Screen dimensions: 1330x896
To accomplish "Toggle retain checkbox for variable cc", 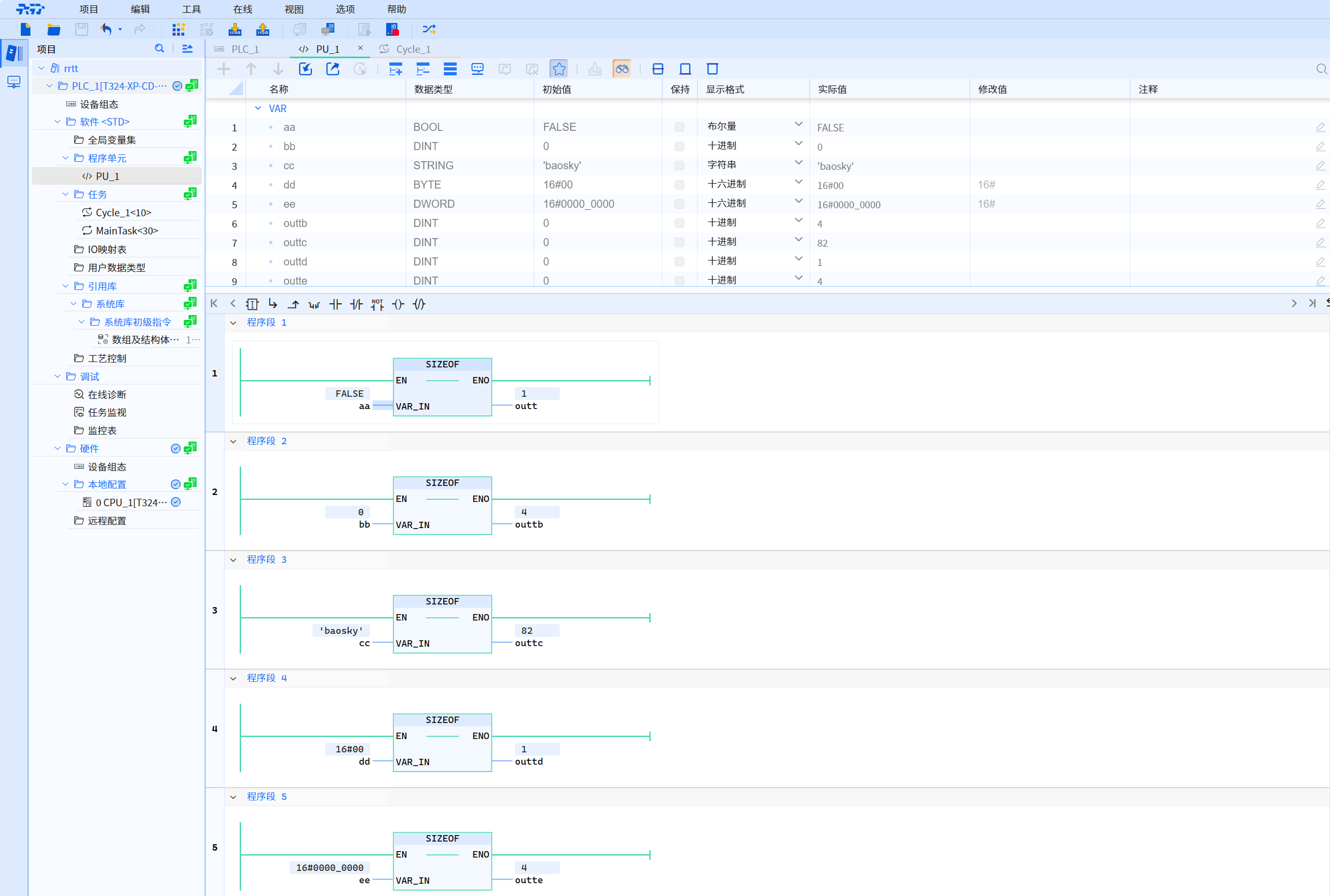I will 679,166.
